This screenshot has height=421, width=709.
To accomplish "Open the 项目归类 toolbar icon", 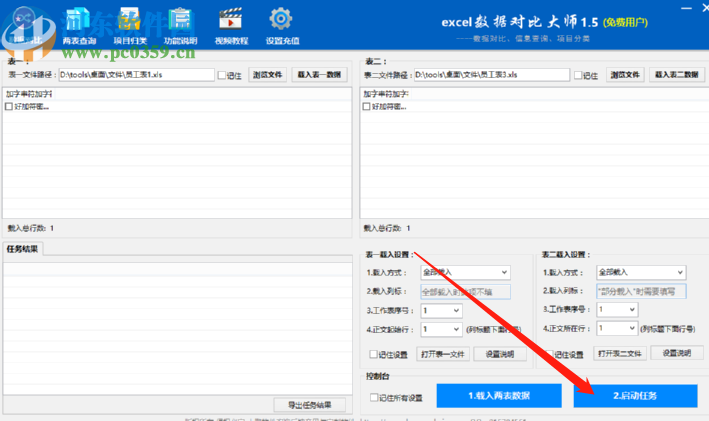I will pos(130,26).
